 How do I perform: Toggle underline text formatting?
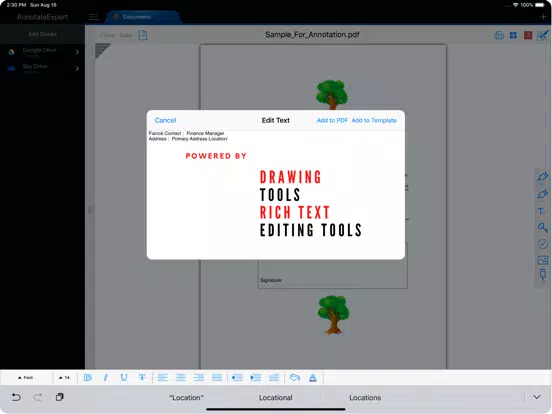tap(124, 378)
